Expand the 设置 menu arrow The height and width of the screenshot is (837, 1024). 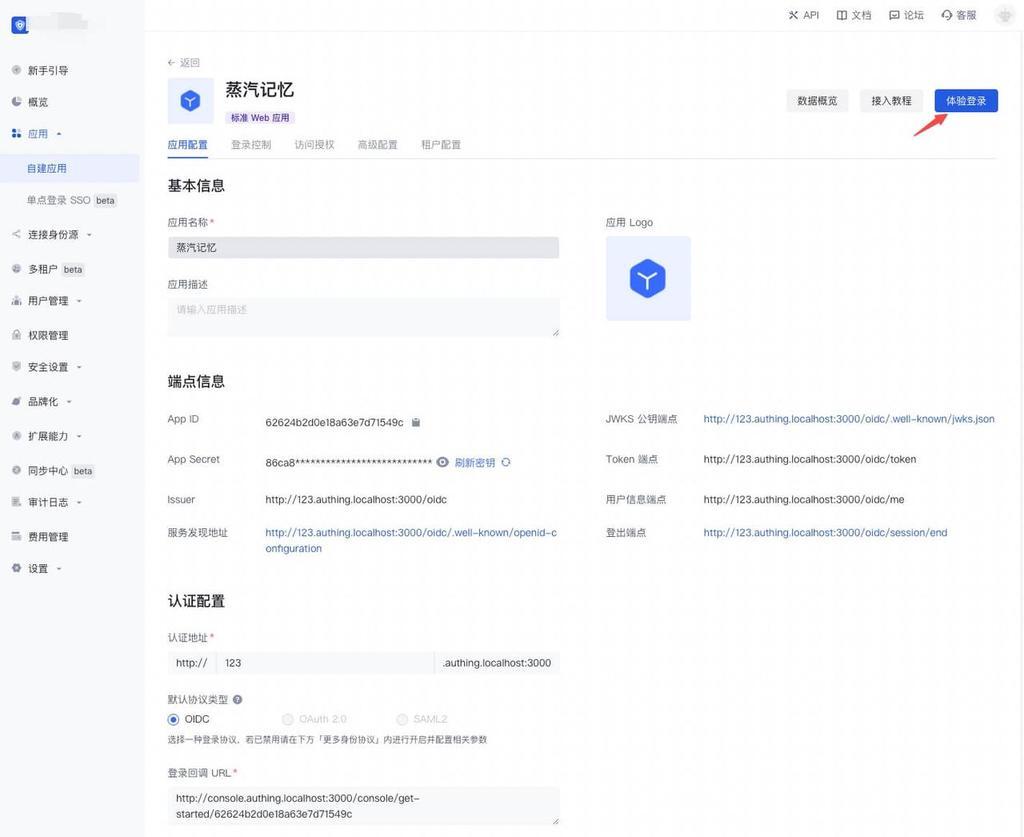point(59,569)
